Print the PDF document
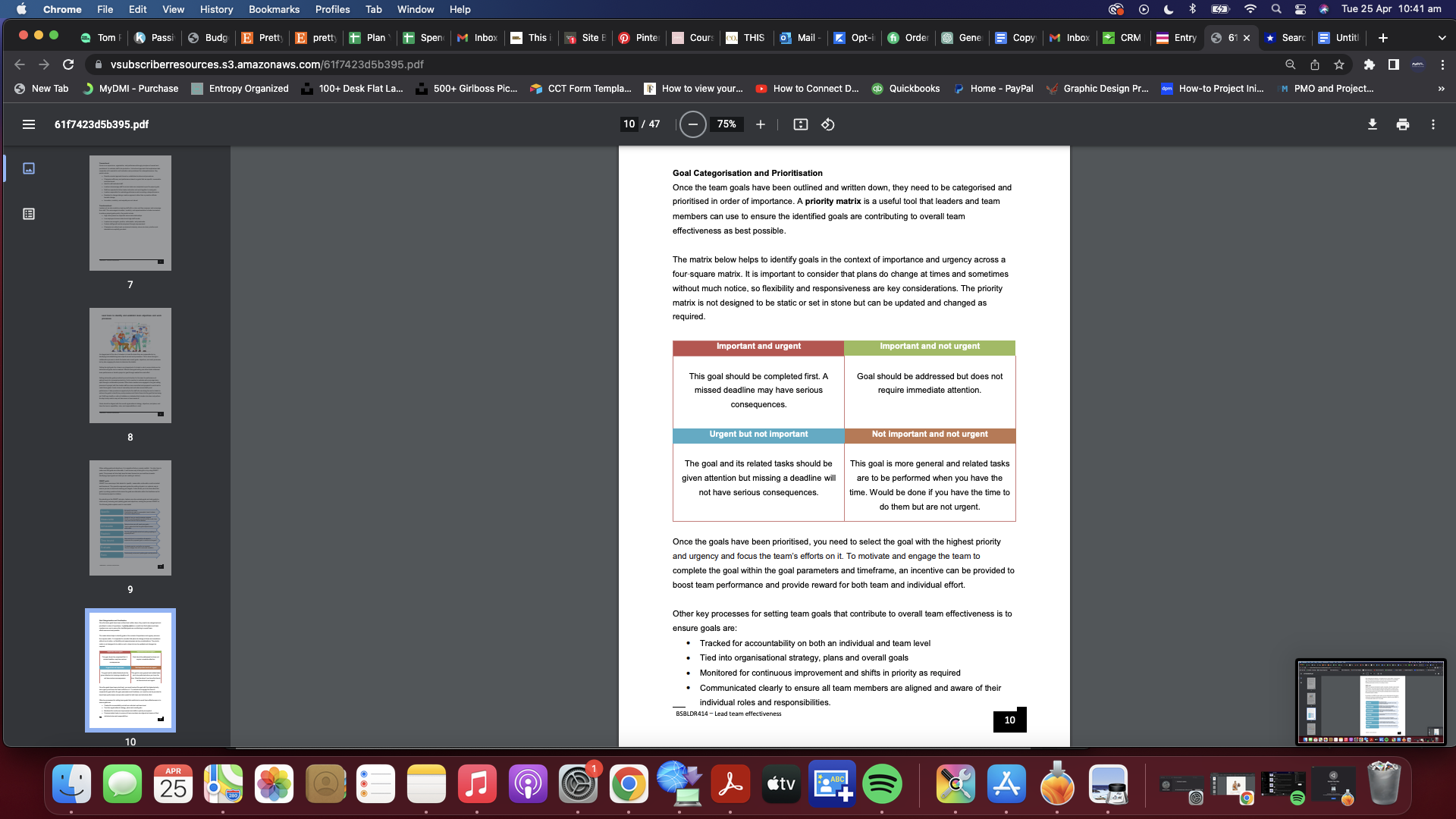 (x=1402, y=124)
